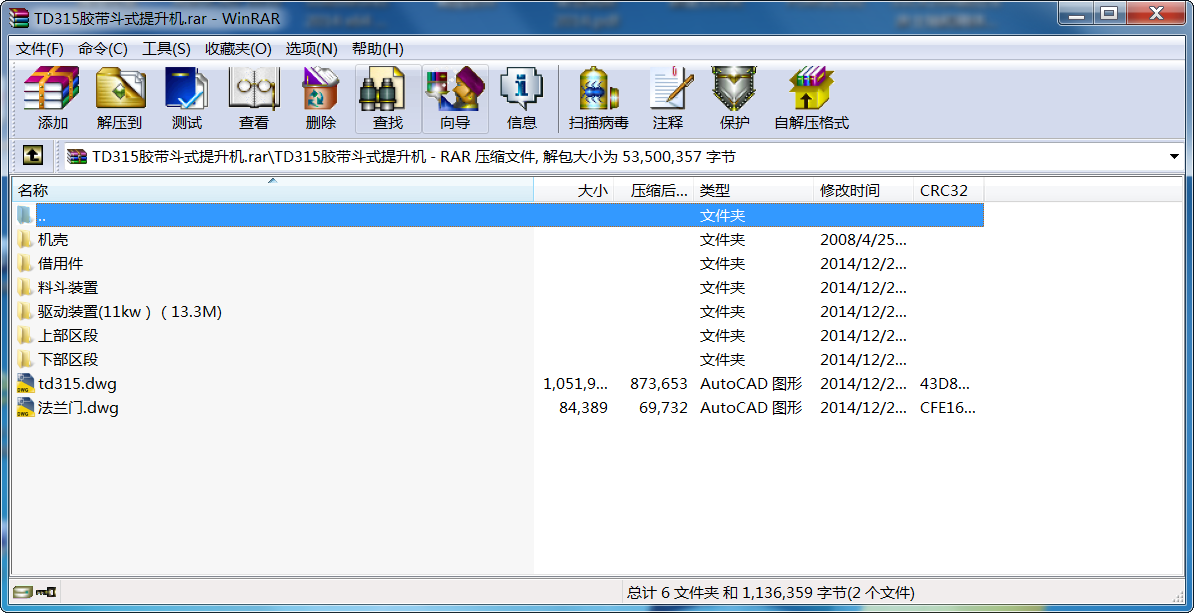The width and height of the screenshot is (1194, 613).
Task: Click AutoCAD 图形 type for td315.dwg
Action: click(x=751, y=384)
